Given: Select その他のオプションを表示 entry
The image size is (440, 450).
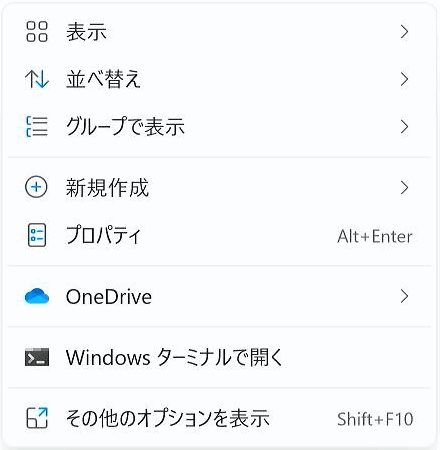Looking at the screenshot, I should [220, 418].
